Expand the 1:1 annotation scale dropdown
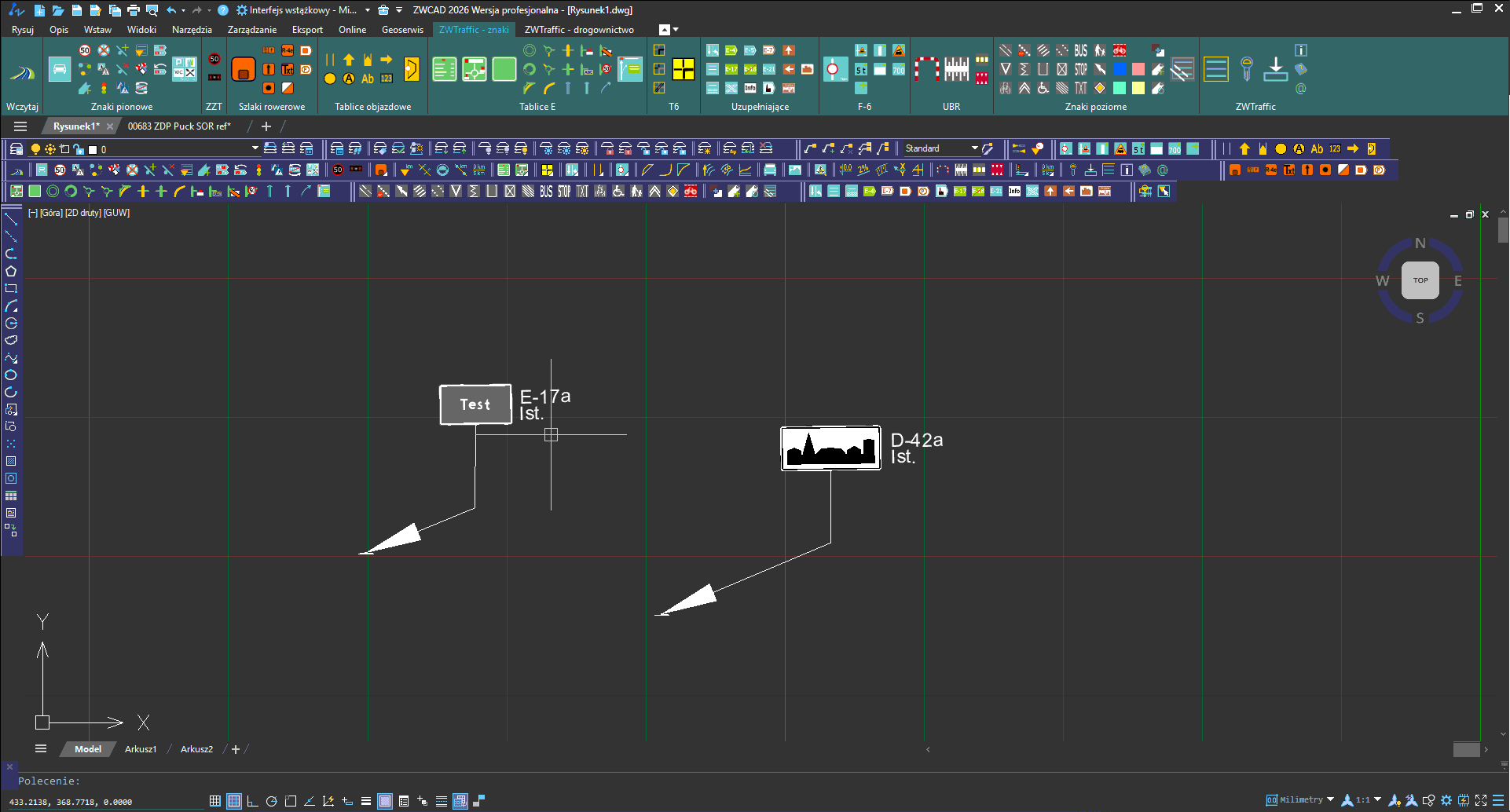 point(1377,799)
